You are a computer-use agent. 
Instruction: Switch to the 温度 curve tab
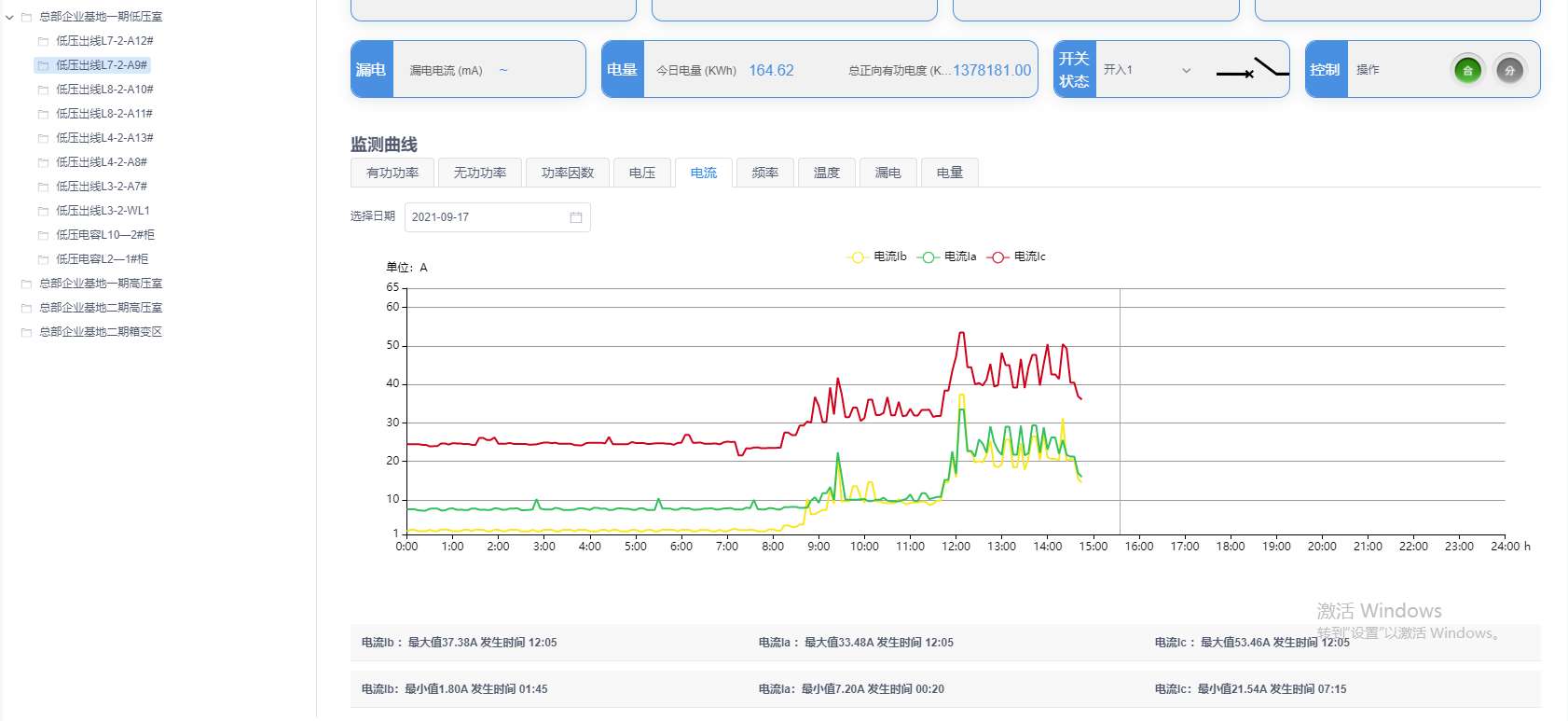pyautogui.click(x=826, y=173)
